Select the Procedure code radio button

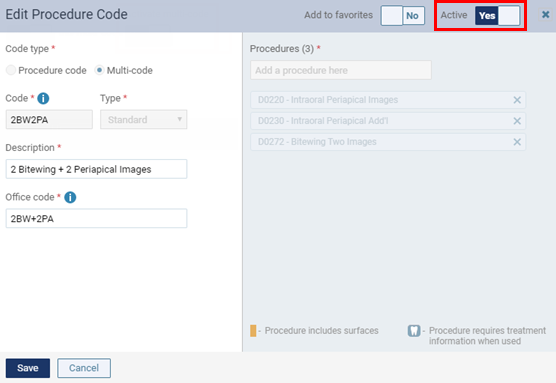click(11, 70)
